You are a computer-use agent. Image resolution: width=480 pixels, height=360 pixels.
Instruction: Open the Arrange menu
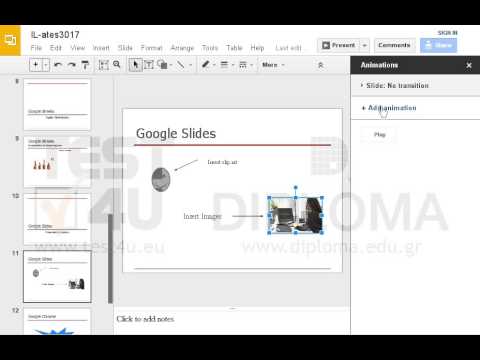coord(182,48)
